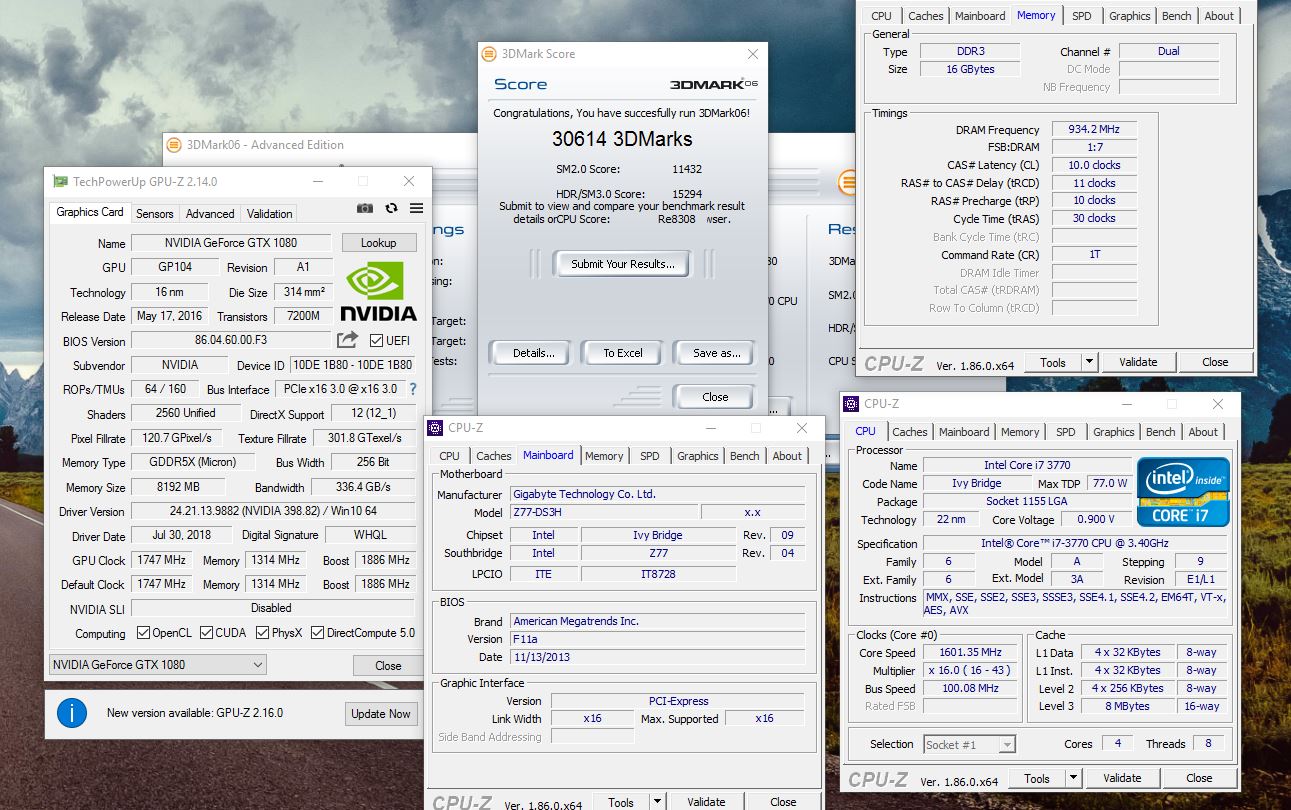Click the 3DMark Score window title icon
The height and width of the screenshot is (810, 1291).
(x=488, y=54)
